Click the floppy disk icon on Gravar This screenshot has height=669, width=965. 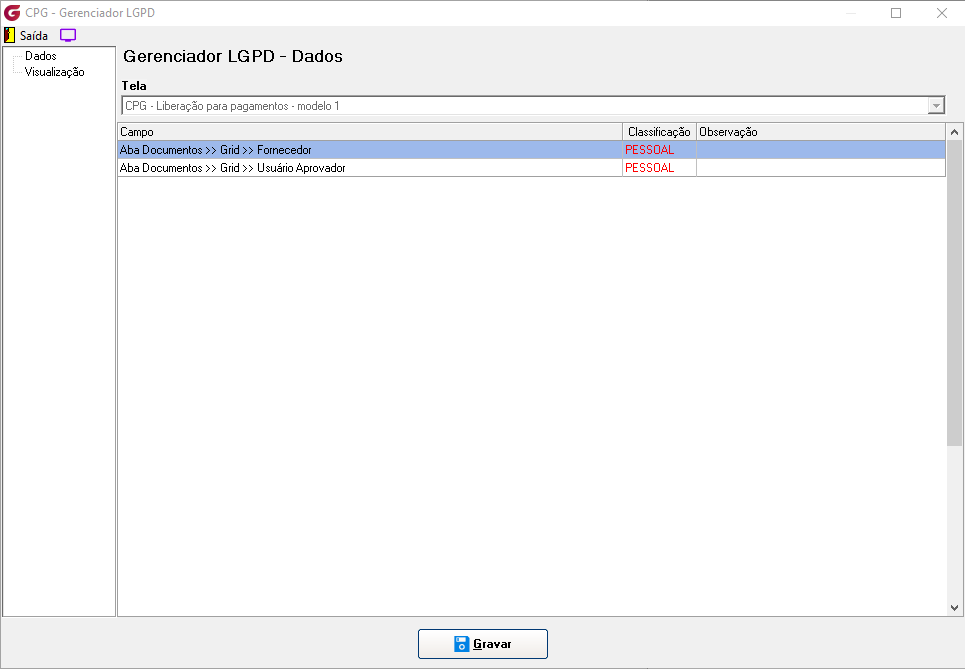coord(462,644)
